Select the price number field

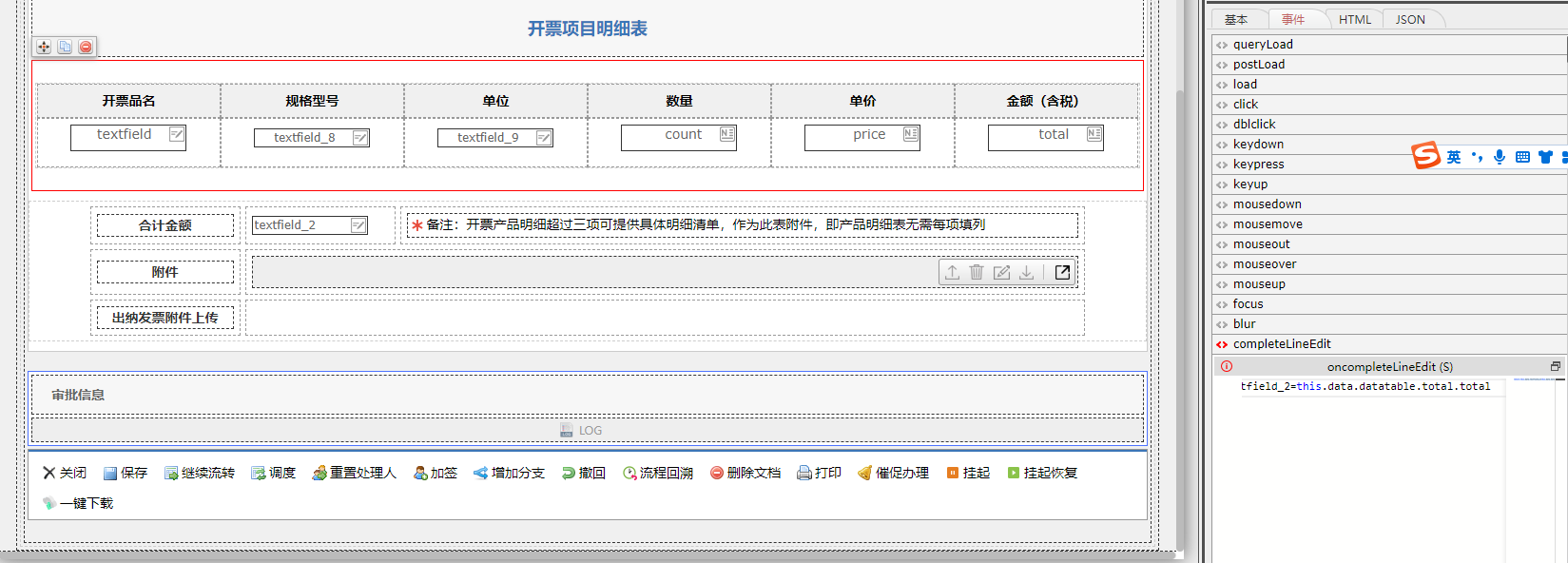(x=862, y=137)
